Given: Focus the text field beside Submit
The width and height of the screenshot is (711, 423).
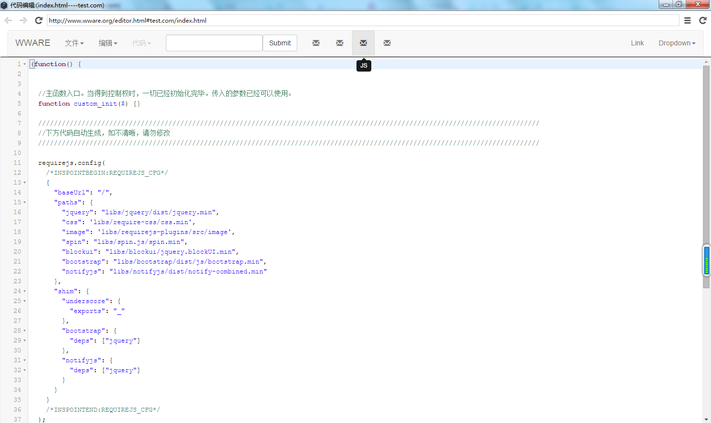Looking at the screenshot, I should click(214, 43).
